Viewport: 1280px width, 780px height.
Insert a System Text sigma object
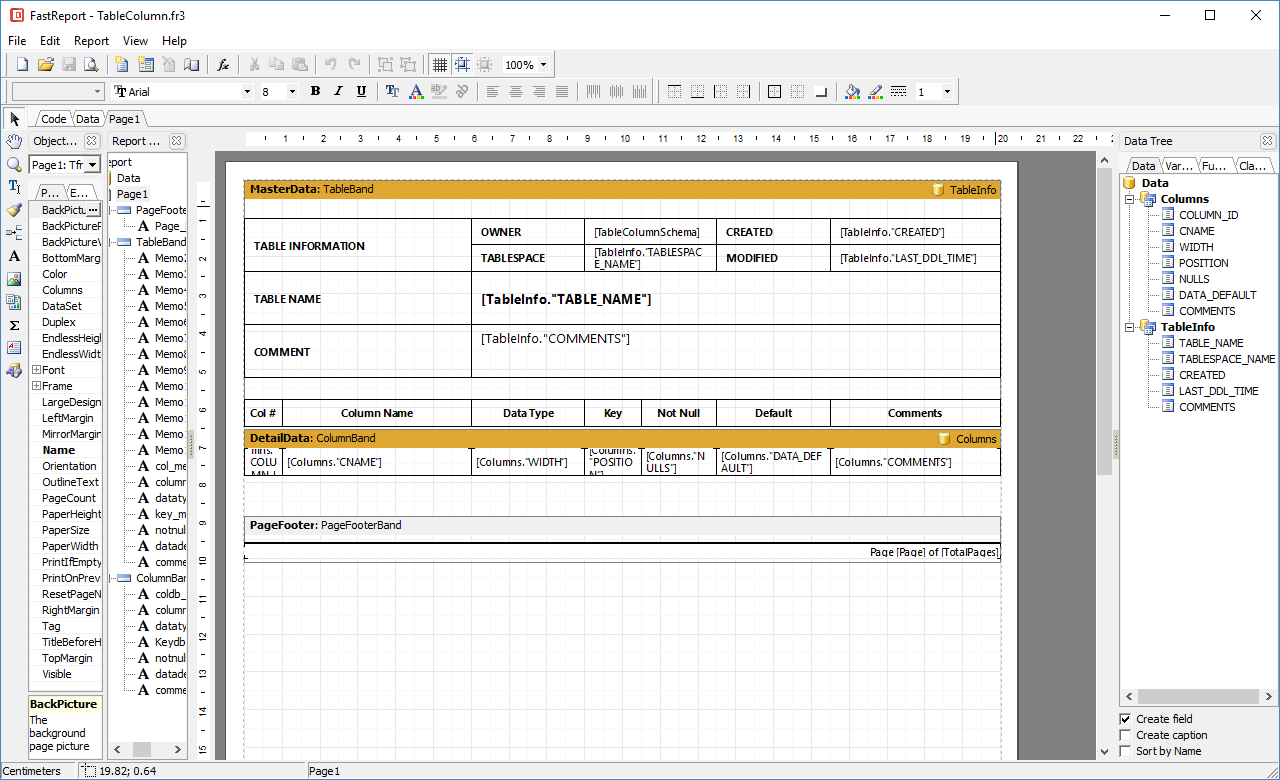pyautogui.click(x=14, y=325)
